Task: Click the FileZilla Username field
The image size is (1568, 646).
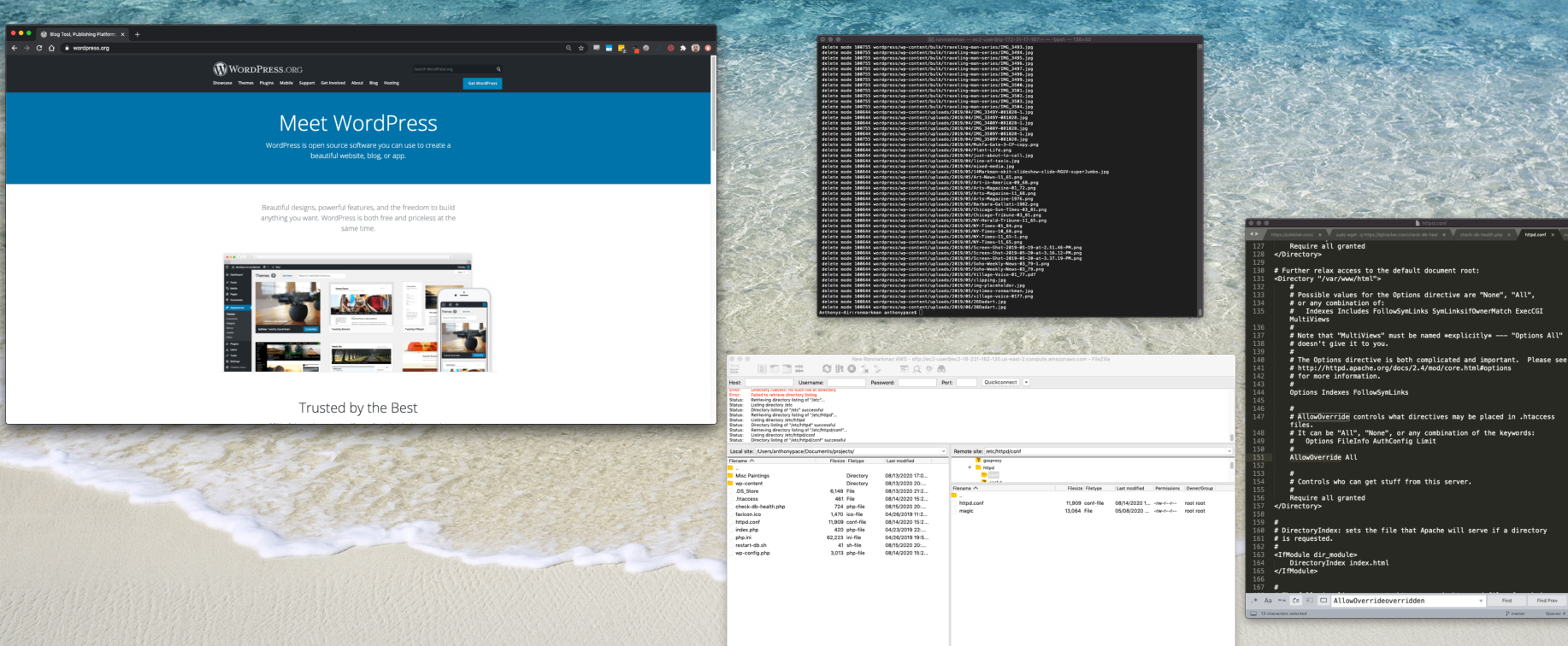Action: 846,382
